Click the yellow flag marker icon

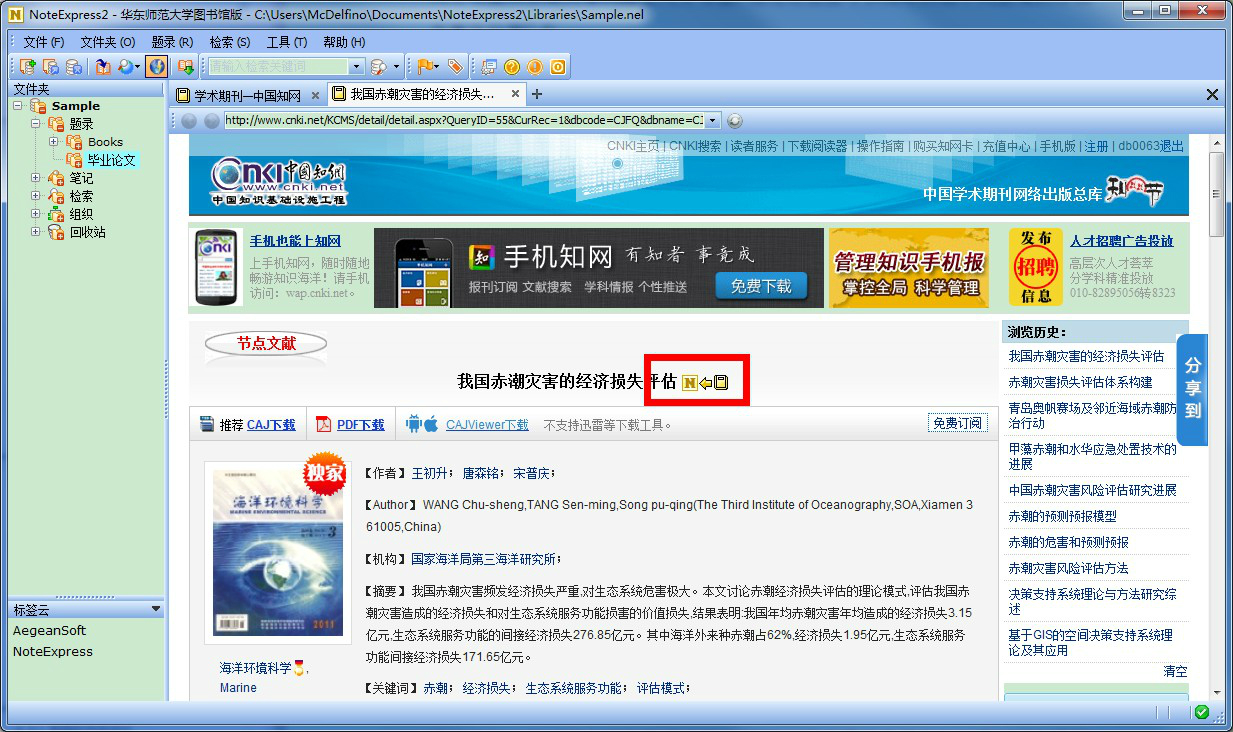tap(425, 67)
